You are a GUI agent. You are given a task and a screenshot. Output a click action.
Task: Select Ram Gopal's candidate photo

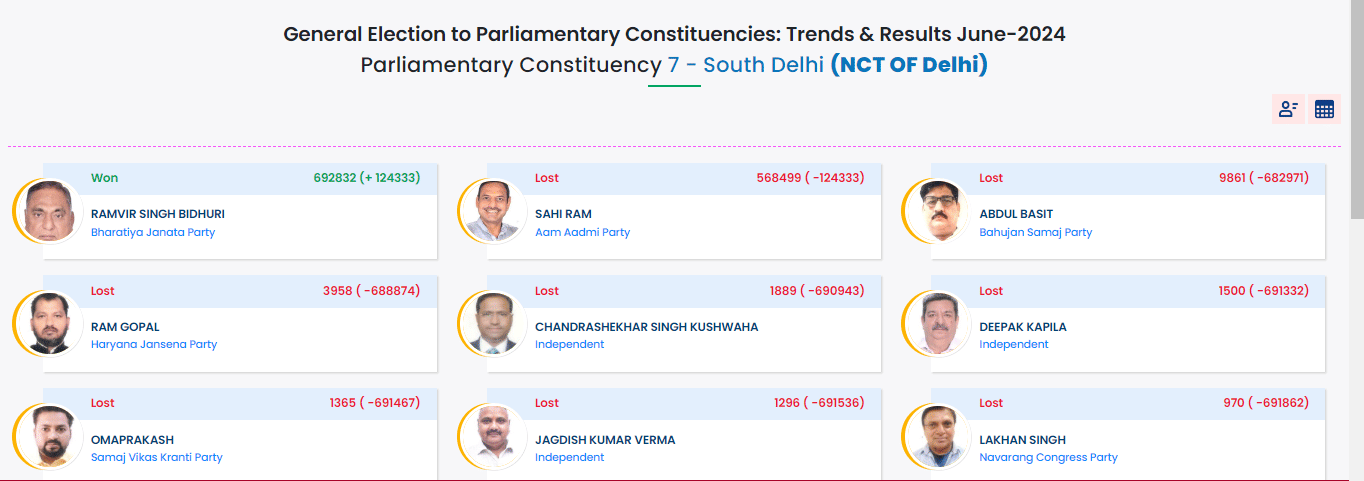pyautogui.click(x=49, y=324)
